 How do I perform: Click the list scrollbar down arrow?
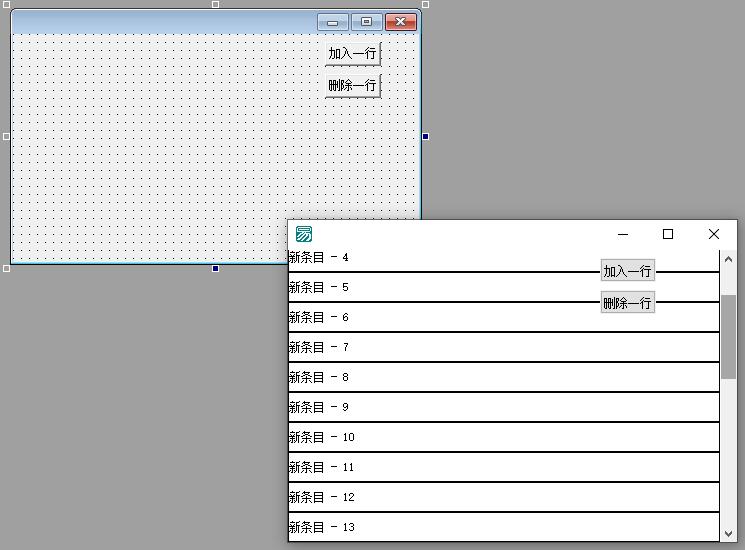(728, 533)
